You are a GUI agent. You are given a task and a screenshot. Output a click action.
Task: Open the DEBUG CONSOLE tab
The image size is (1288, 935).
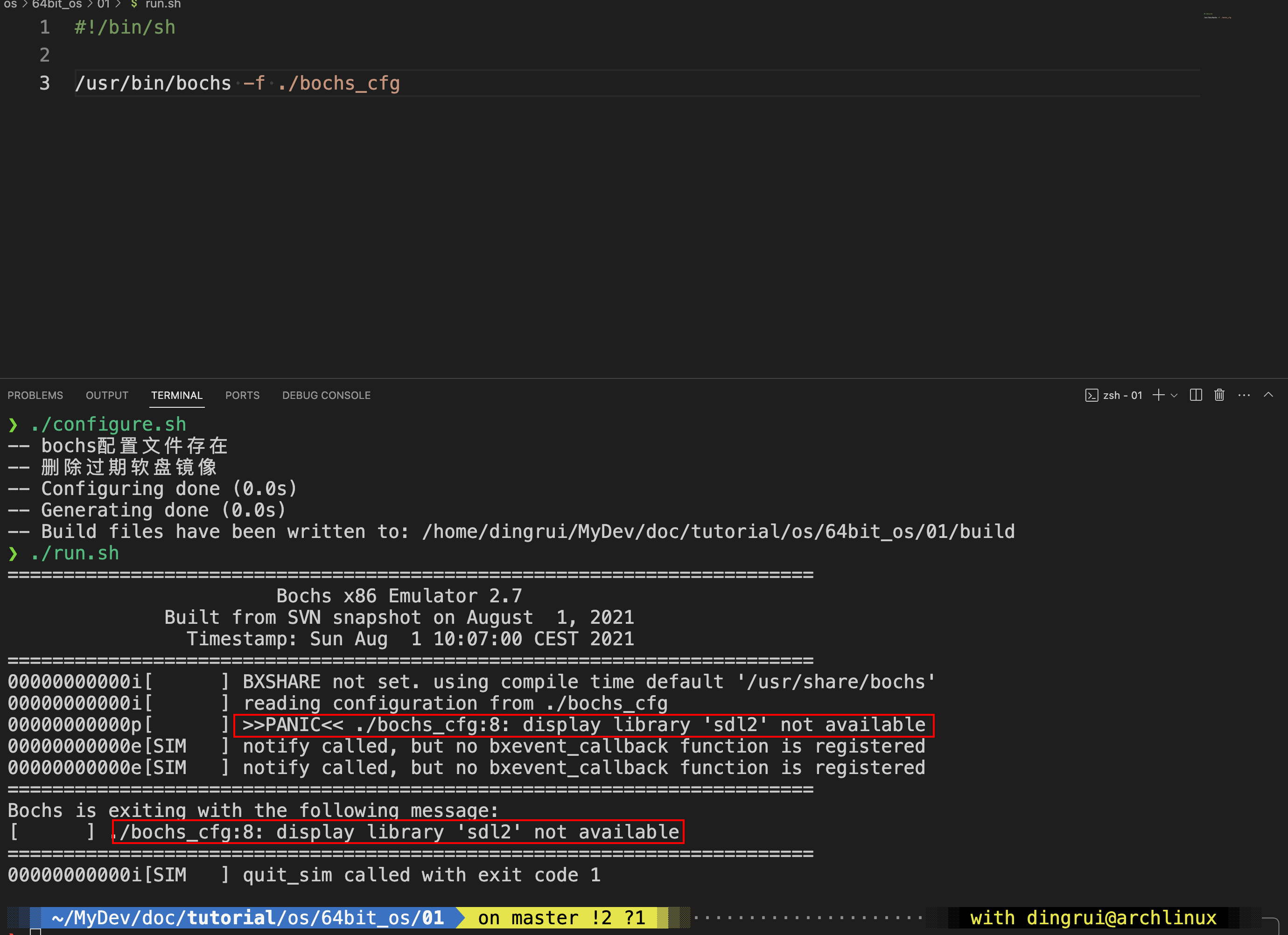tap(327, 395)
